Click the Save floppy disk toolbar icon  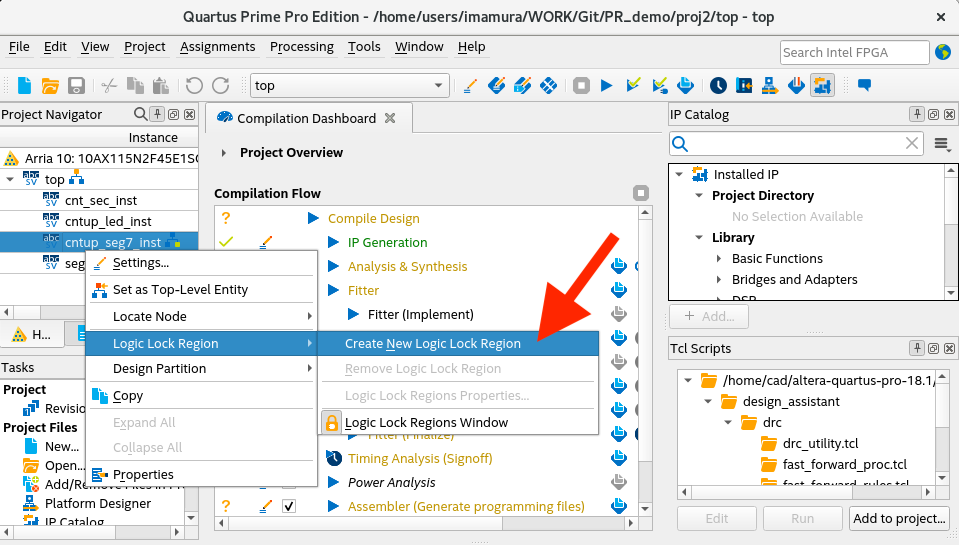76,85
